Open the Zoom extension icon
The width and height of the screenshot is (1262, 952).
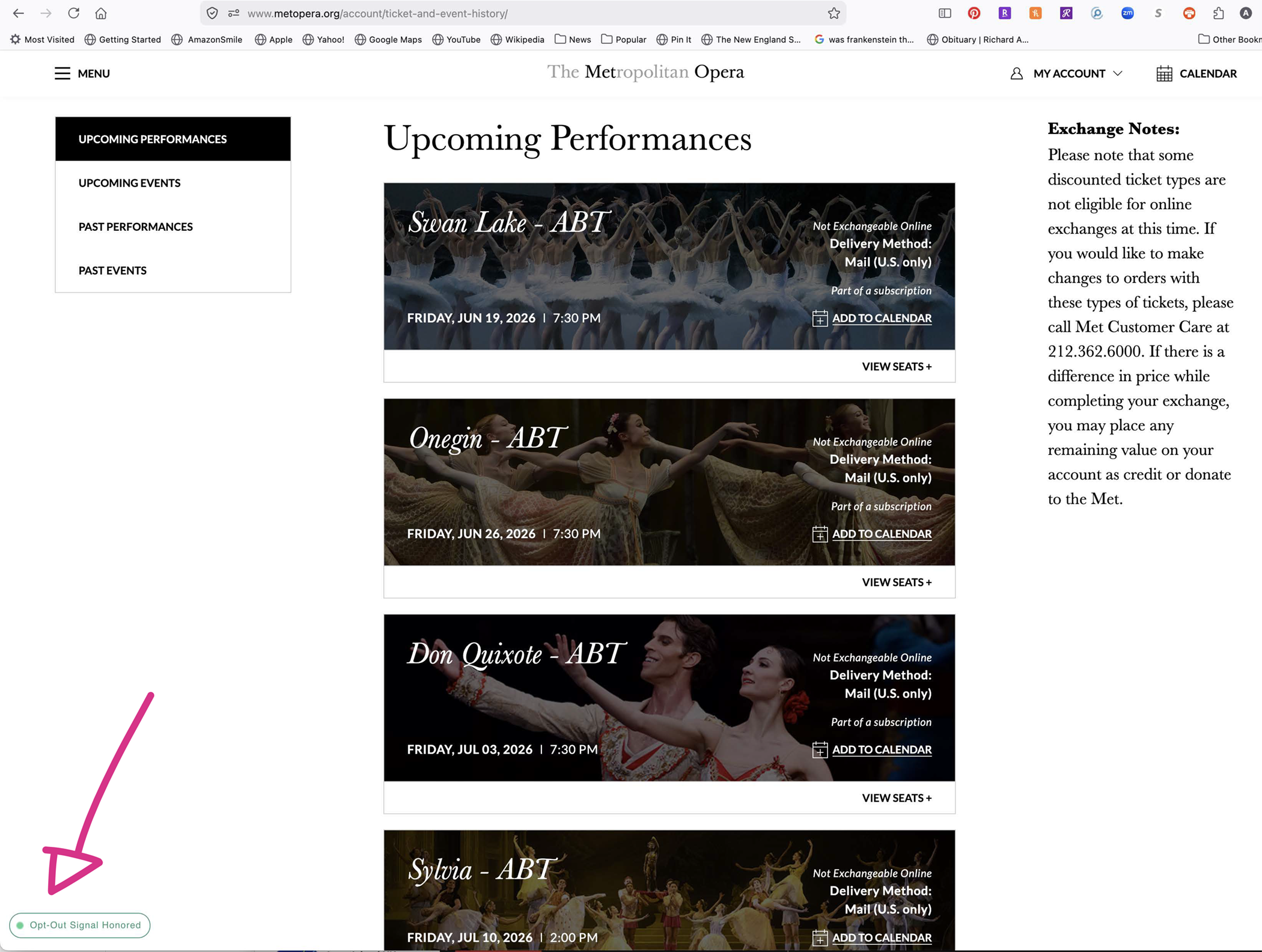pos(1127,13)
